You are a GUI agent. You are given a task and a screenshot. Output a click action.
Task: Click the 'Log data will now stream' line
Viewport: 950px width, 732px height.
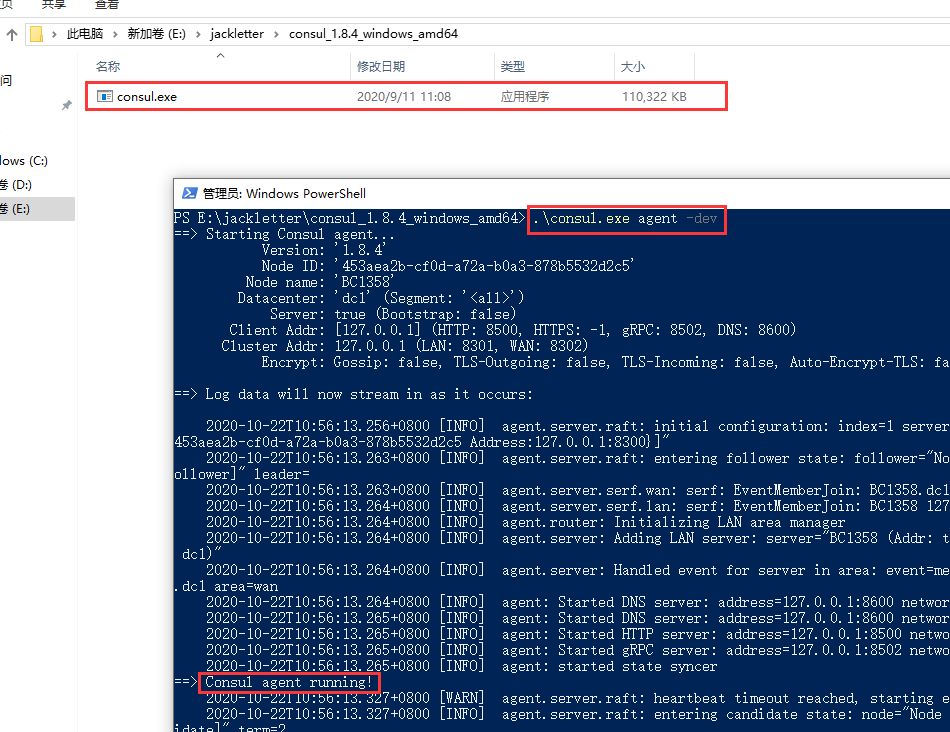tap(353, 394)
